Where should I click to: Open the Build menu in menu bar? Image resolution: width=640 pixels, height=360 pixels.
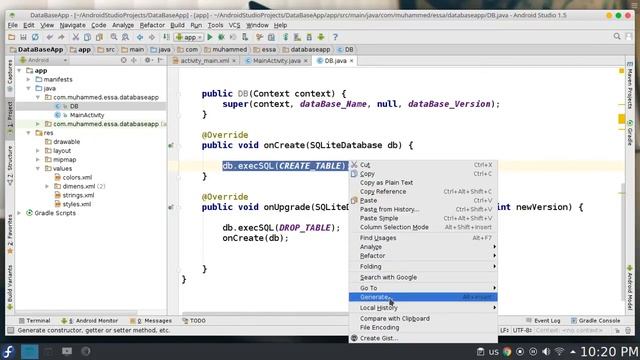coord(177,25)
